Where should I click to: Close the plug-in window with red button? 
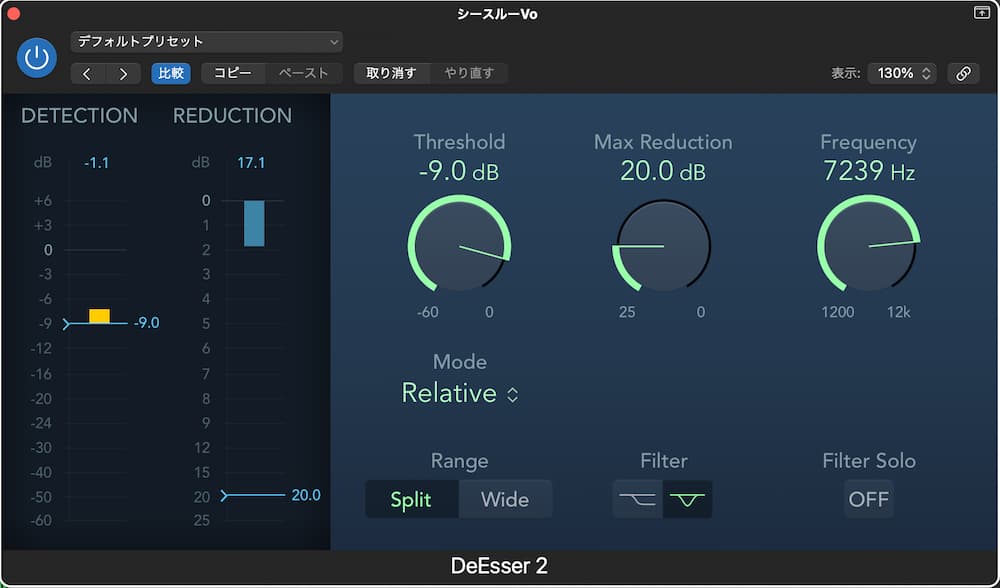tap(13, 13)
